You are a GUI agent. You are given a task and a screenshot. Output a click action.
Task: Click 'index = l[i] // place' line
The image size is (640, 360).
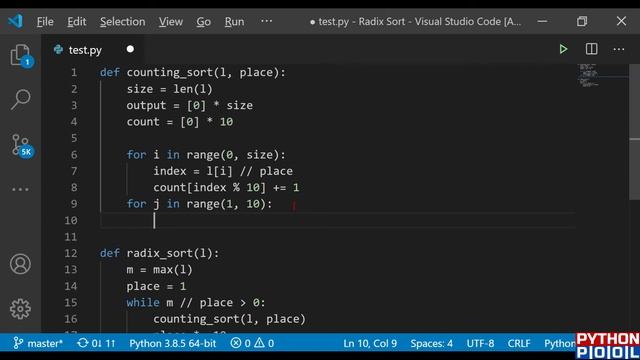(223, 171)
